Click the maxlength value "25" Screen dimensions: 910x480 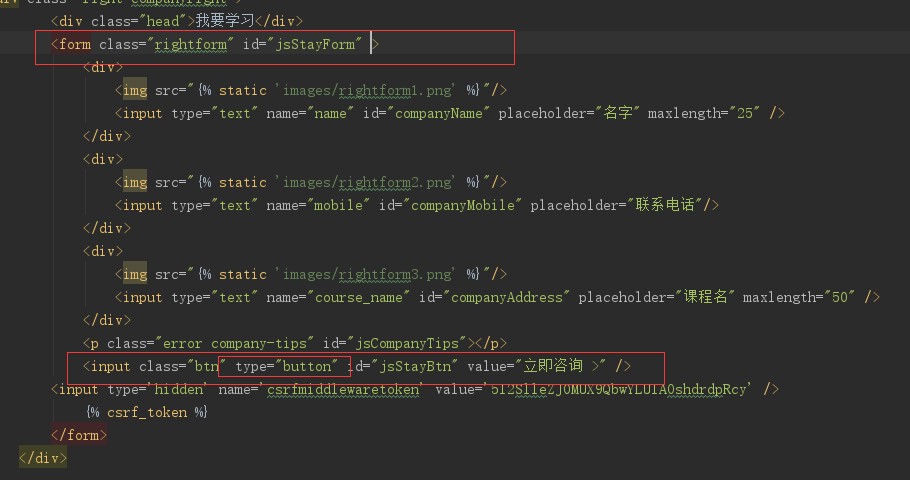(x=745, y=113)
